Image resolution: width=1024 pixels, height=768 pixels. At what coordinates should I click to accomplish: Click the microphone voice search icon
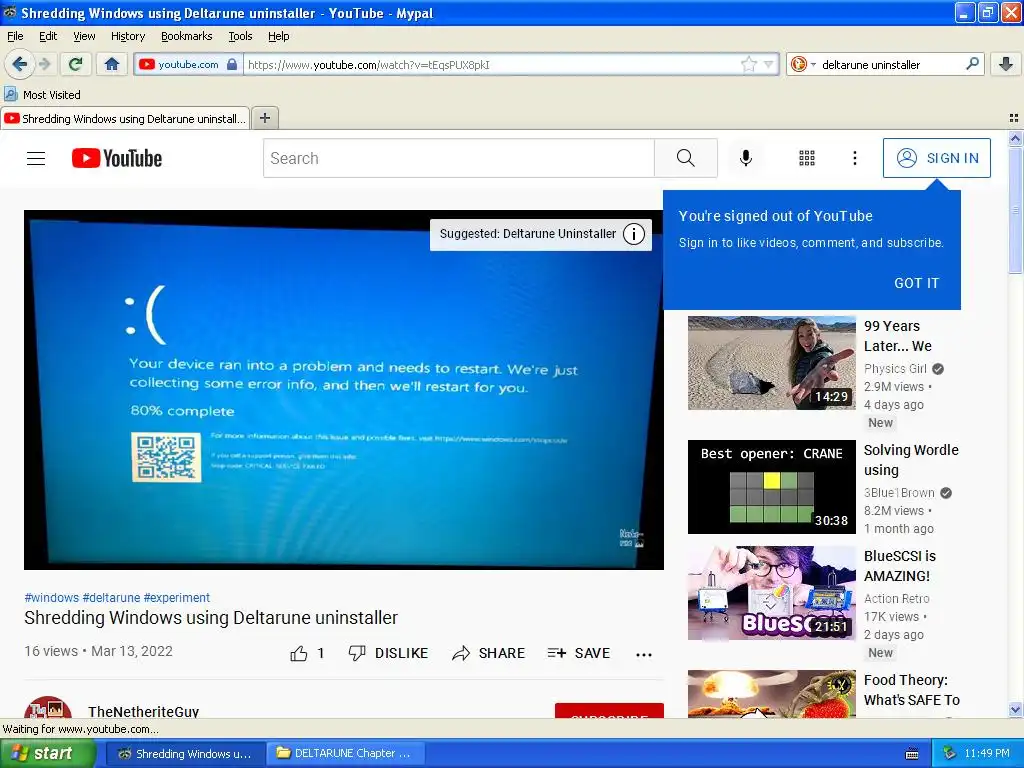pos(746,158)
